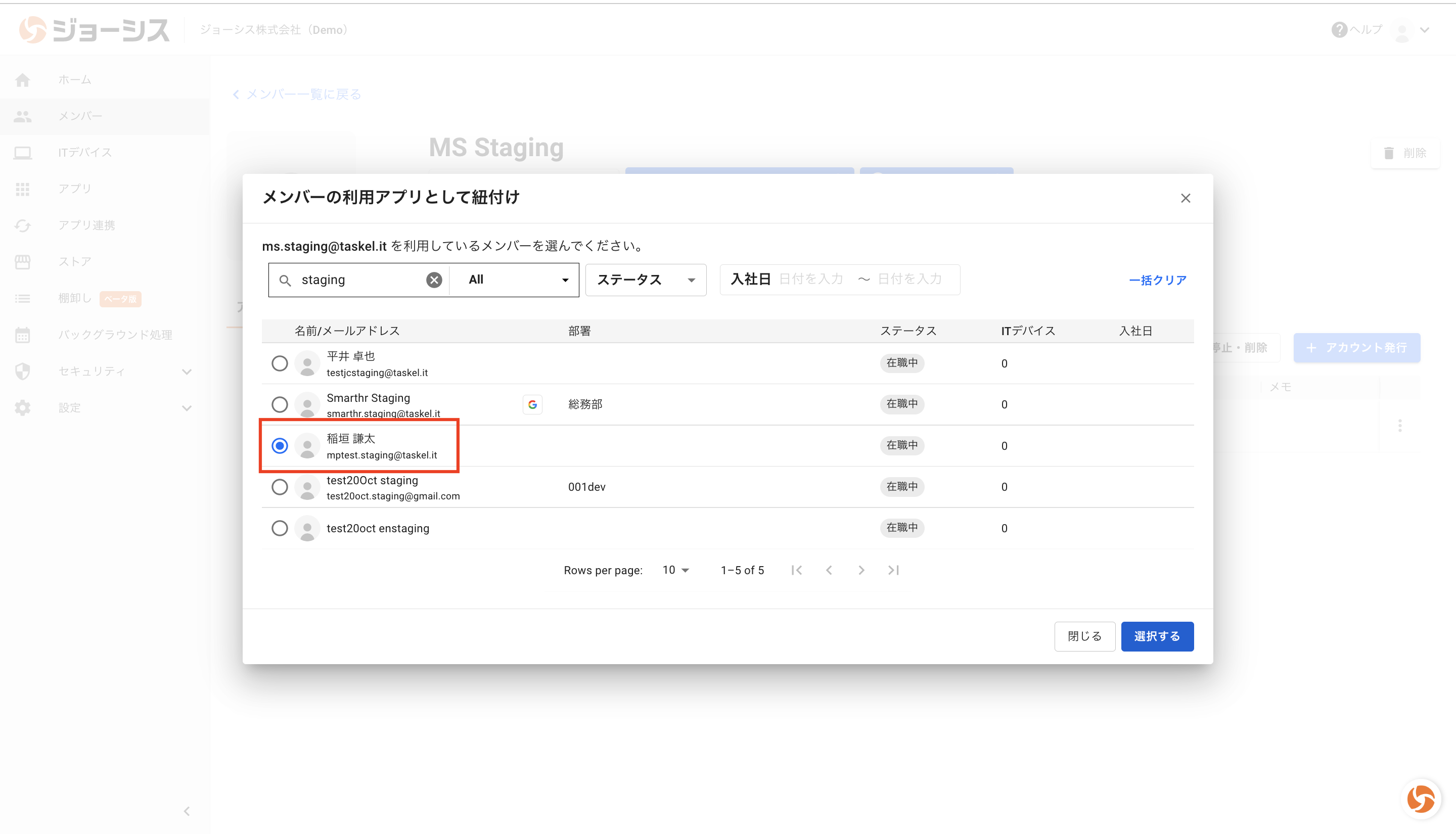Click the 選択する button

pyautogui.click(x=1157, y=636)
